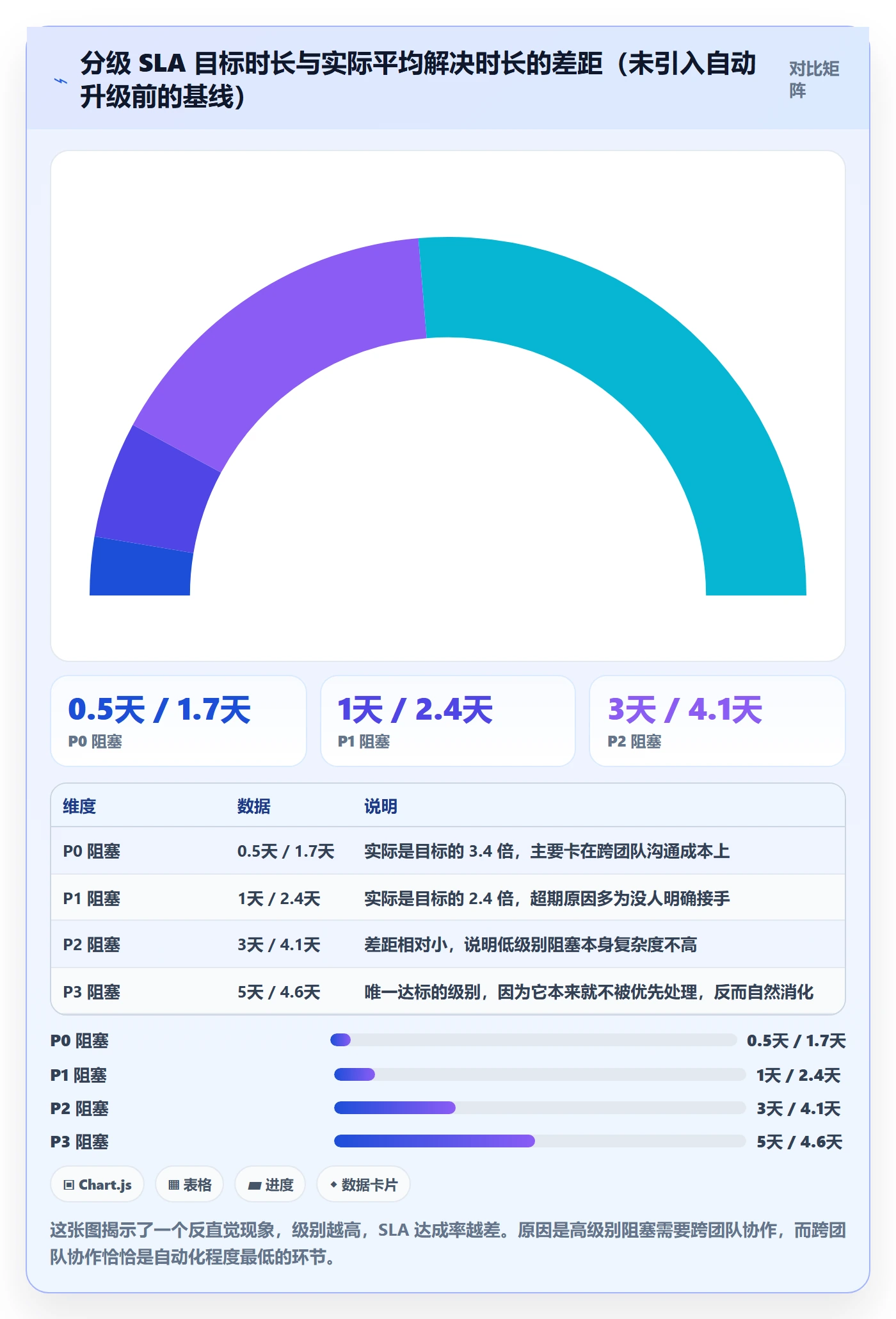Select the dark blue gauge segment at bottom left
The width and height of the screenshot is (896, 1319).
[141, 568]
